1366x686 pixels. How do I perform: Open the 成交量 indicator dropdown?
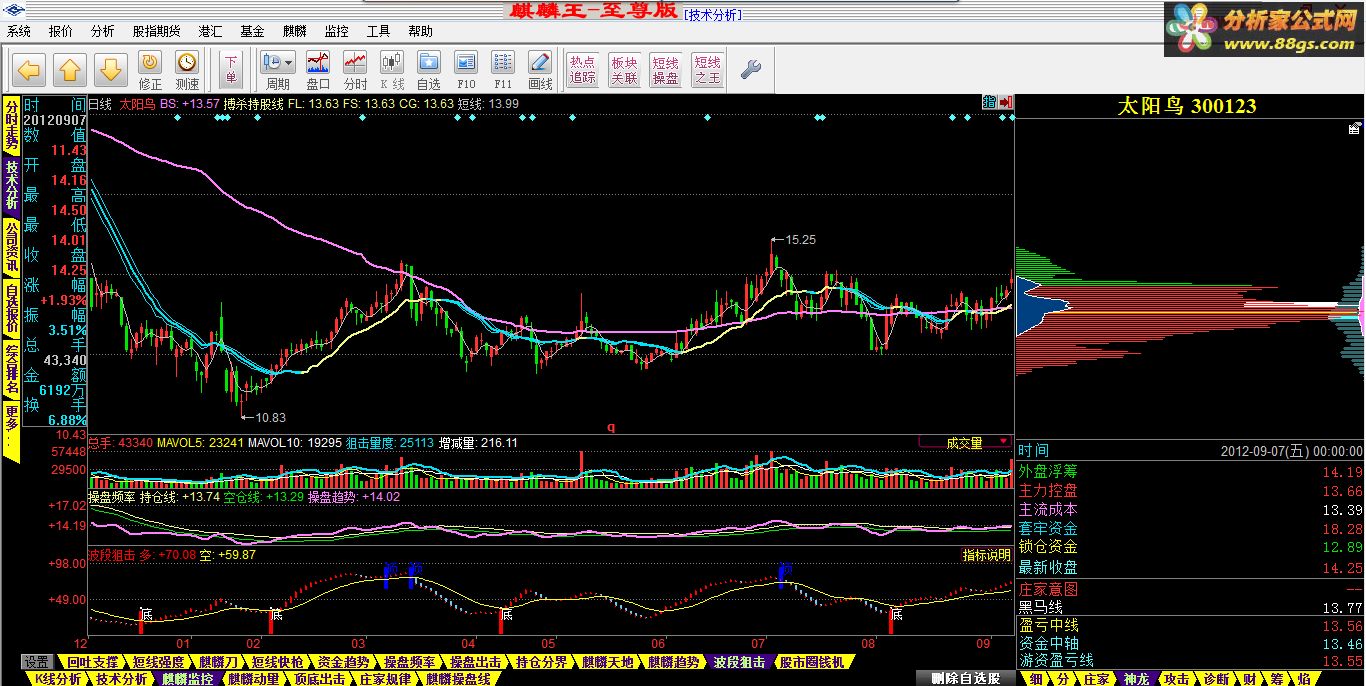(965, 442)
